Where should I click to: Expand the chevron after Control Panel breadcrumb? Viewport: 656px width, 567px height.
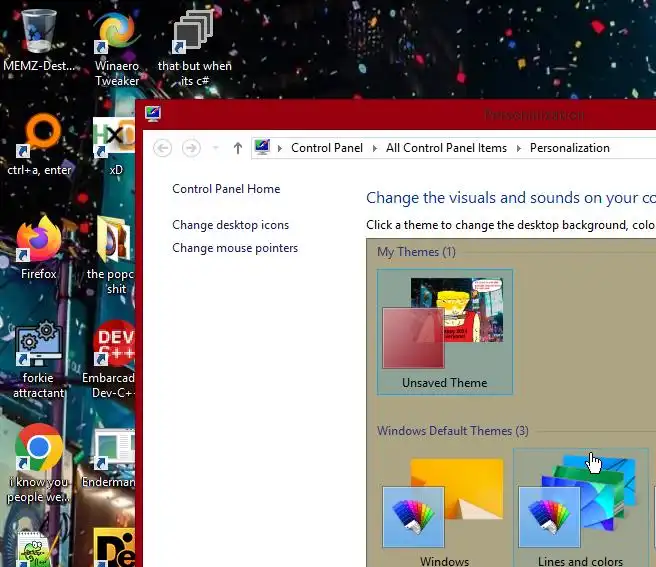[374, 148]
